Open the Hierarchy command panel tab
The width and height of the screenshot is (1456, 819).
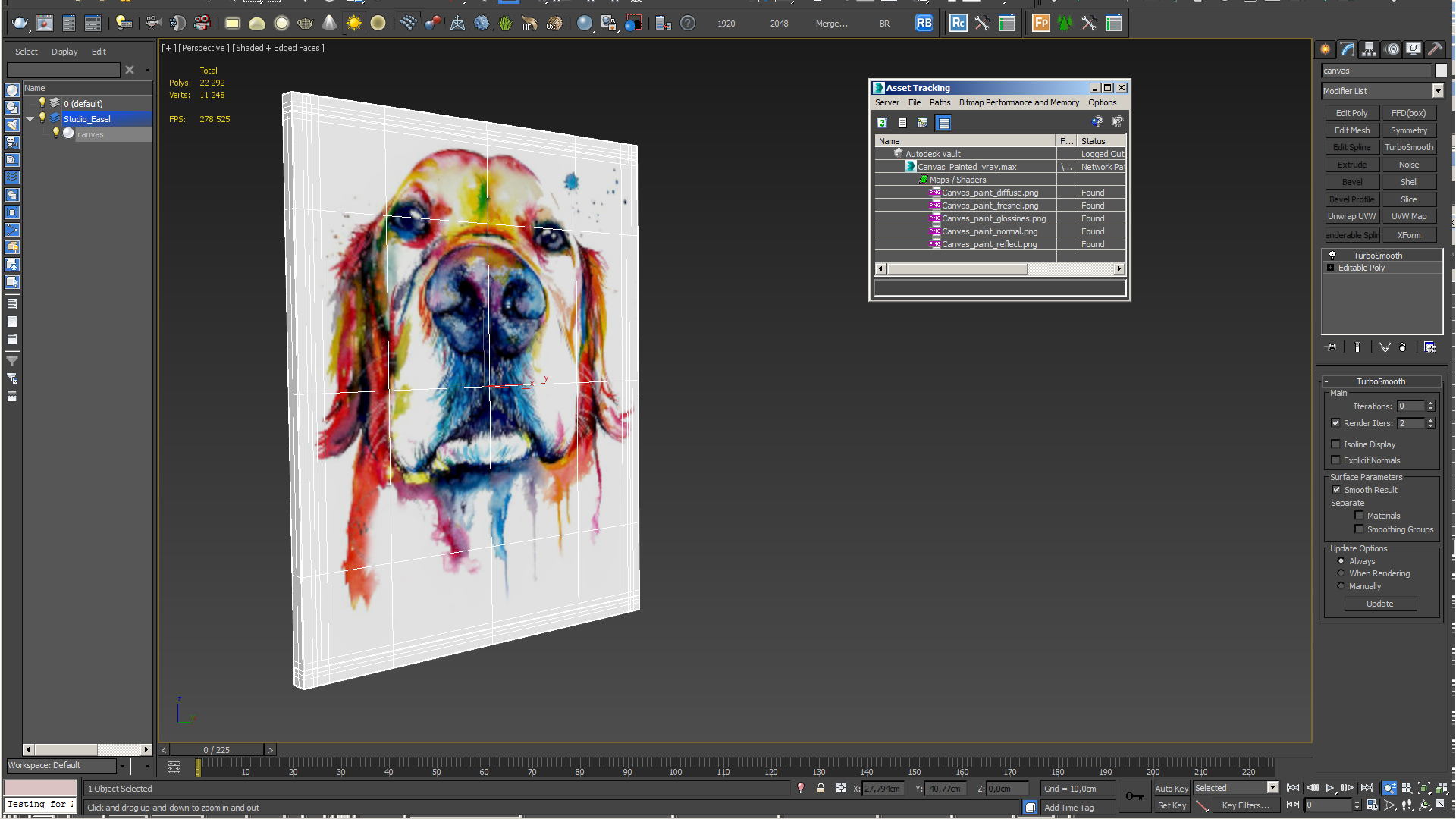(x=1370, y=49)
